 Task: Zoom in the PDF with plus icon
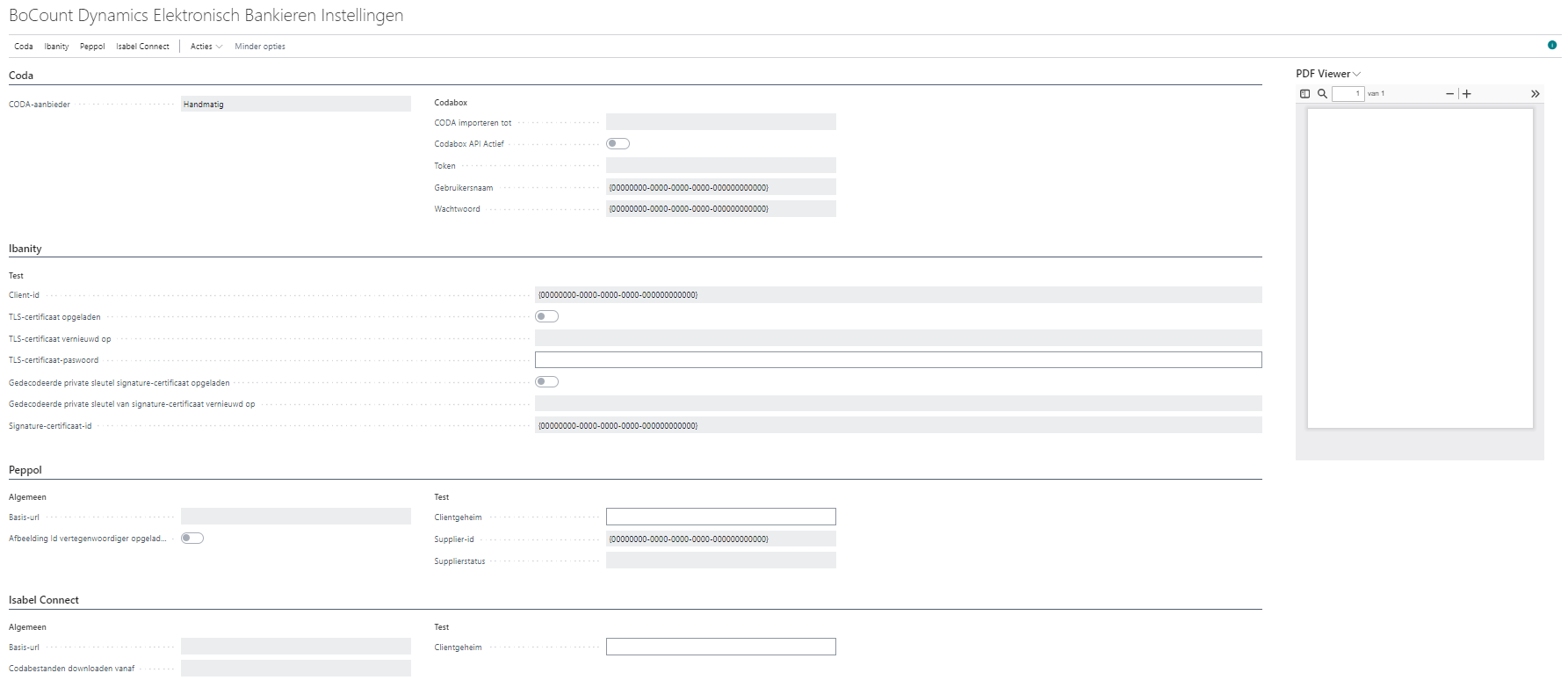coord(1467,94)
